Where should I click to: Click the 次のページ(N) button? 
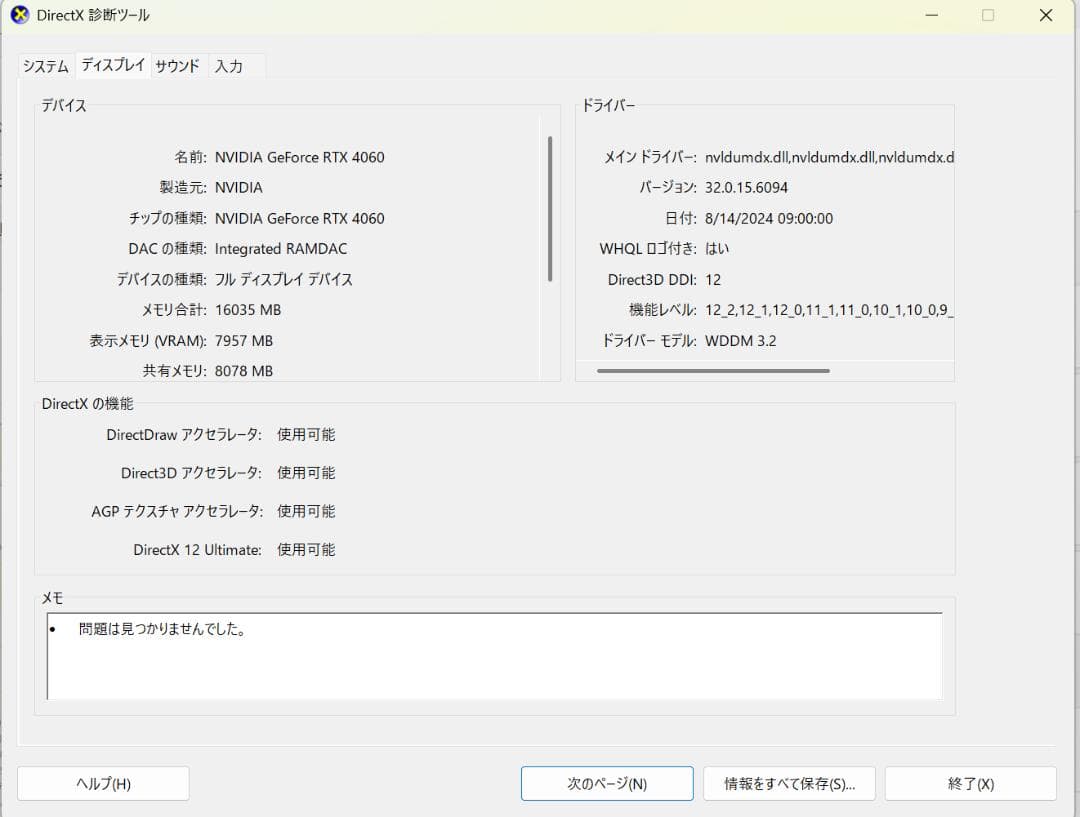[606, 783]
